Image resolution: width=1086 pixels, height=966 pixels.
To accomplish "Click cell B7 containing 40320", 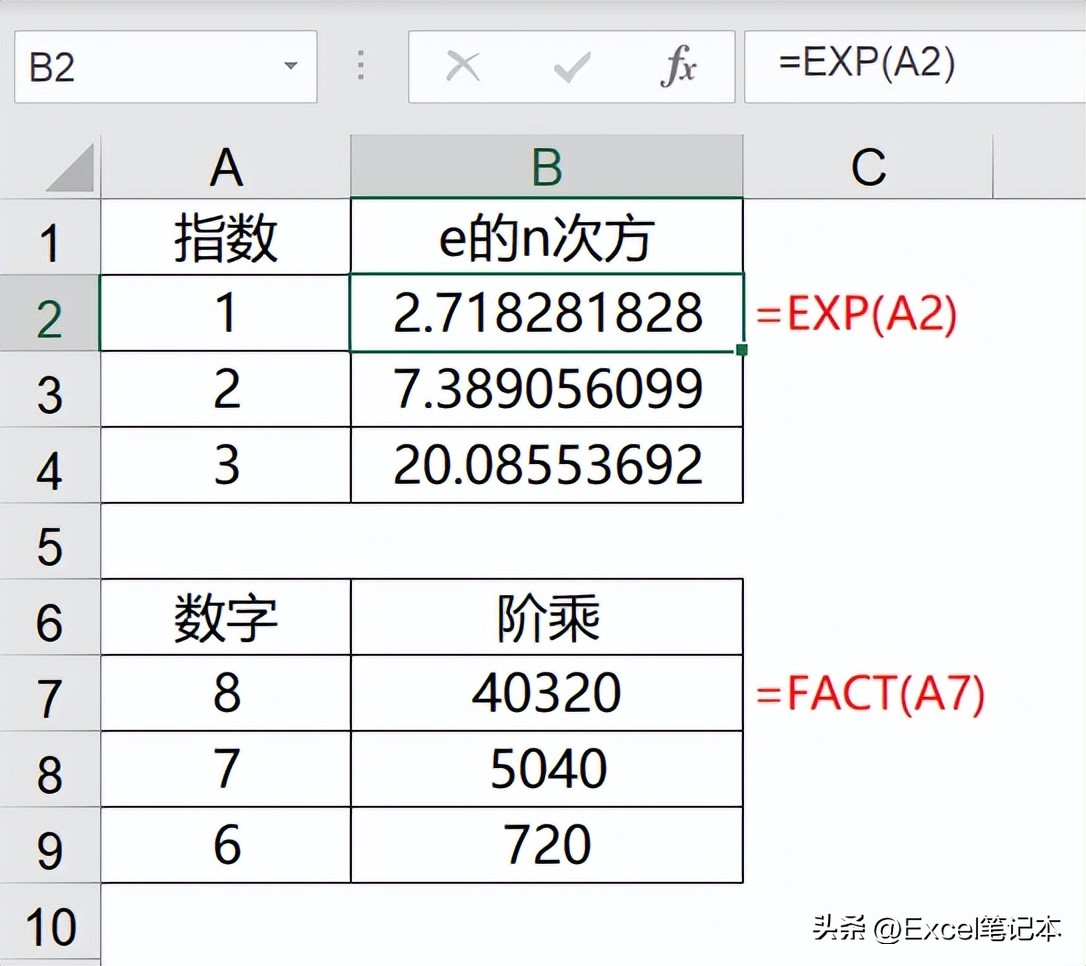I will click(546, 693).
